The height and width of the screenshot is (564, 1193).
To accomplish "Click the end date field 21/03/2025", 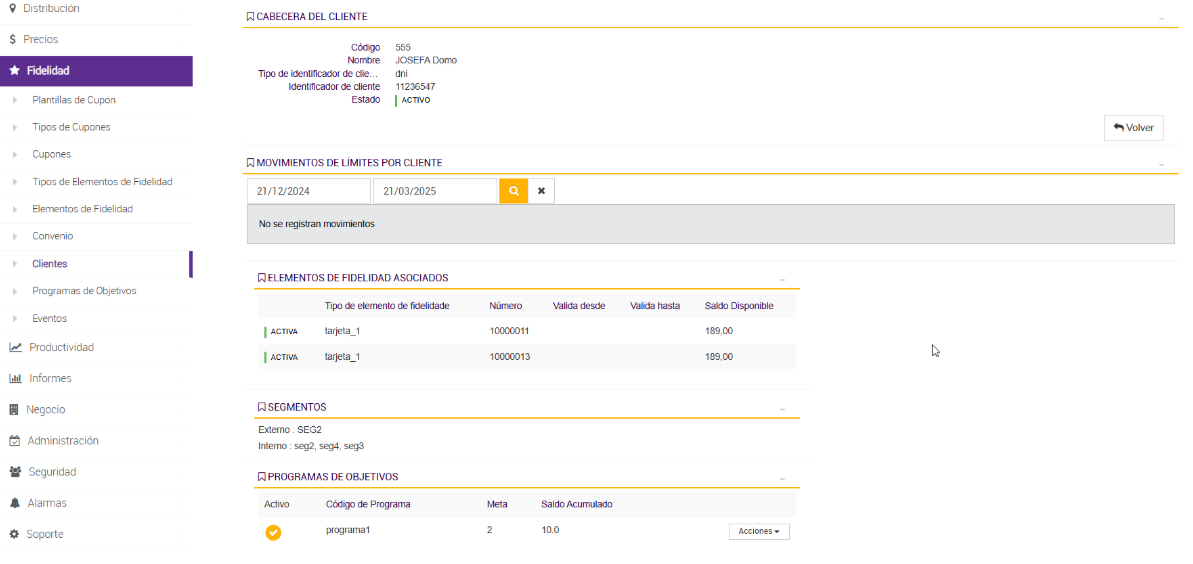I will coord(434,191).
